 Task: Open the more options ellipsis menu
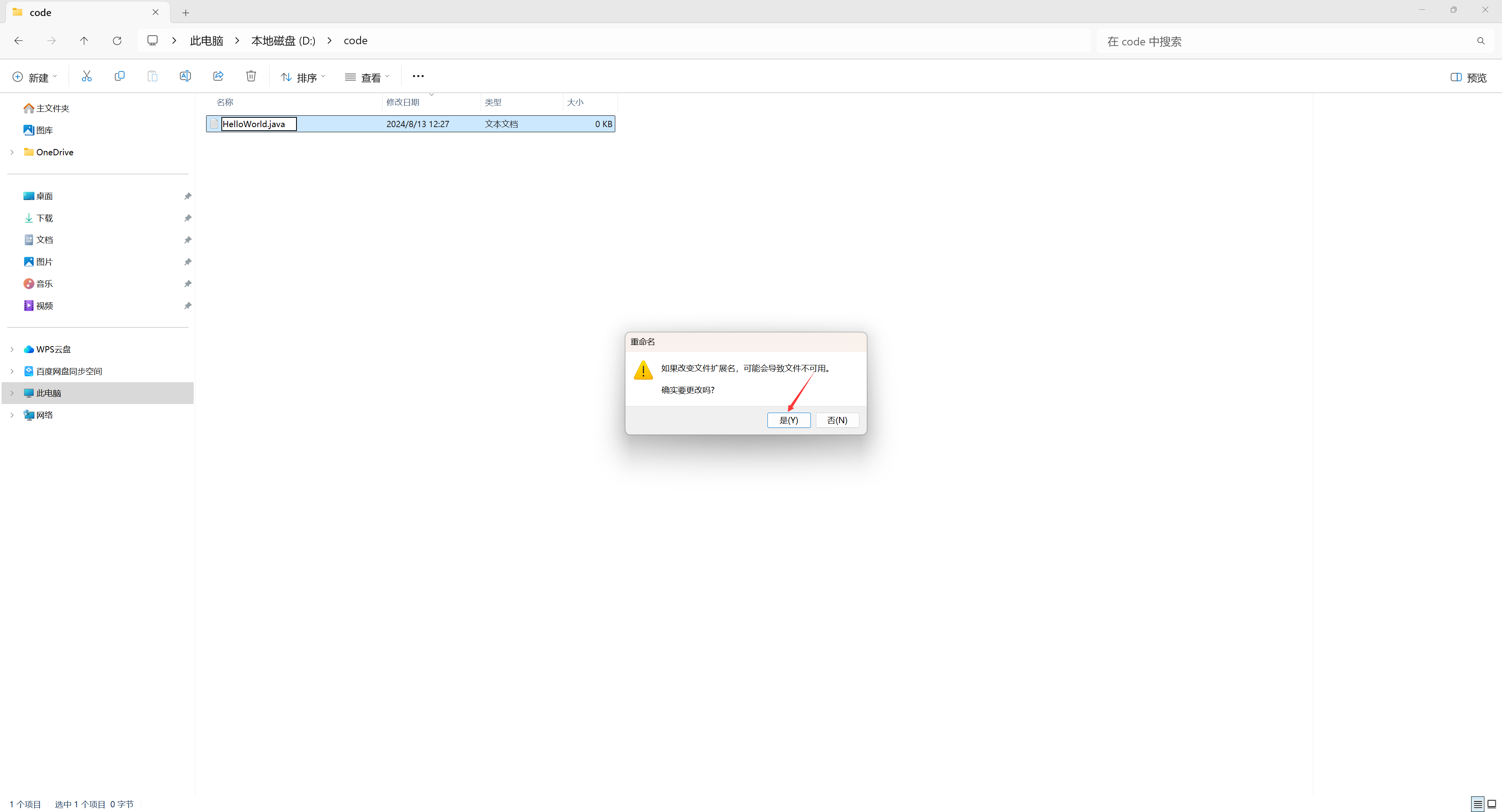(x=418, y=76)
